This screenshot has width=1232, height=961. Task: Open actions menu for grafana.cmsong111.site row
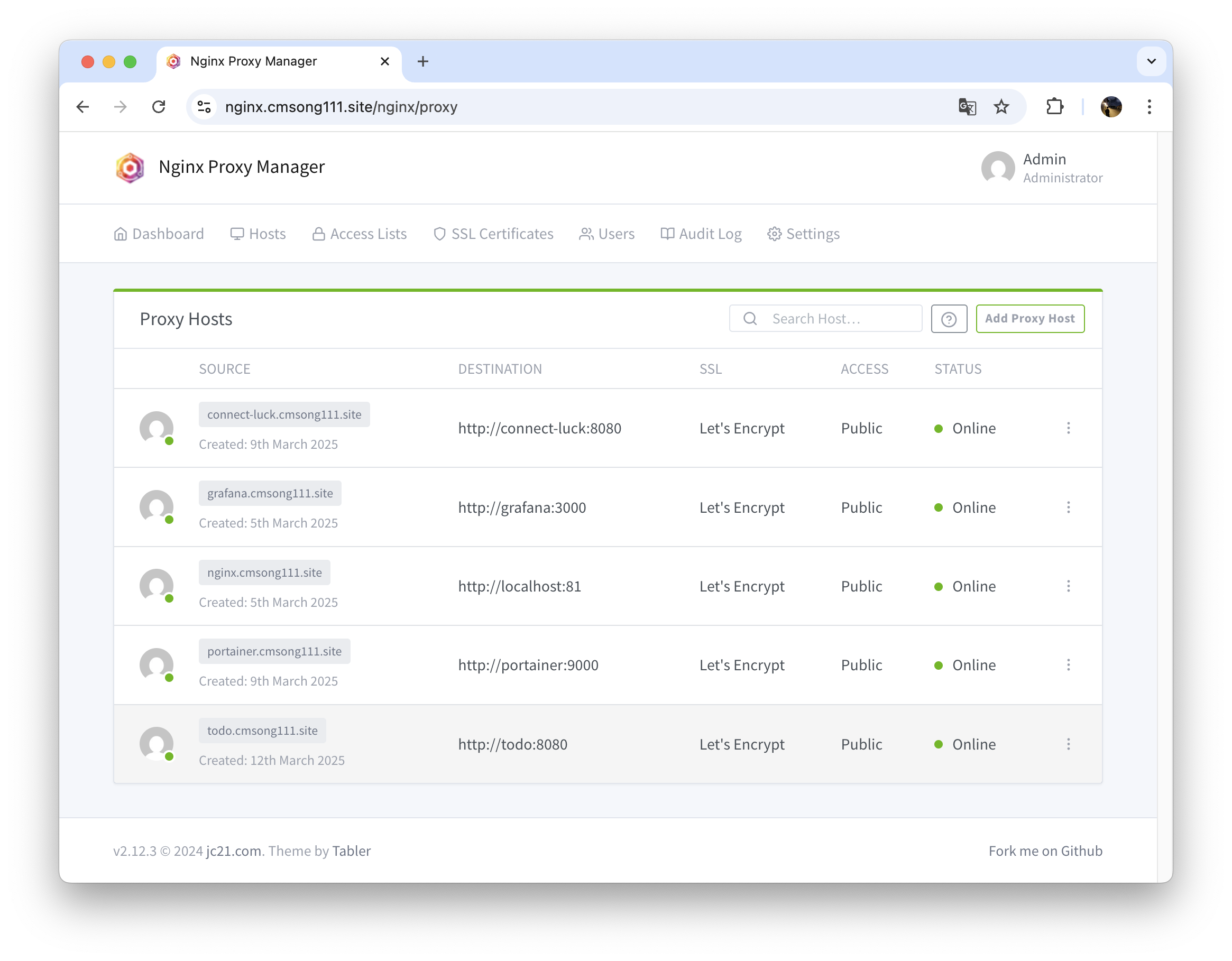(x=1068, y=507)
